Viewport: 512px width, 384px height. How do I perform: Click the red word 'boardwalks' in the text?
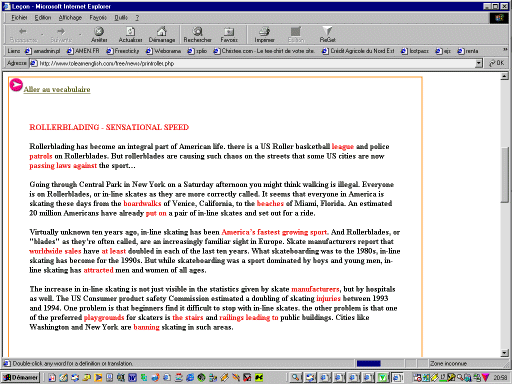pos(142,203)
